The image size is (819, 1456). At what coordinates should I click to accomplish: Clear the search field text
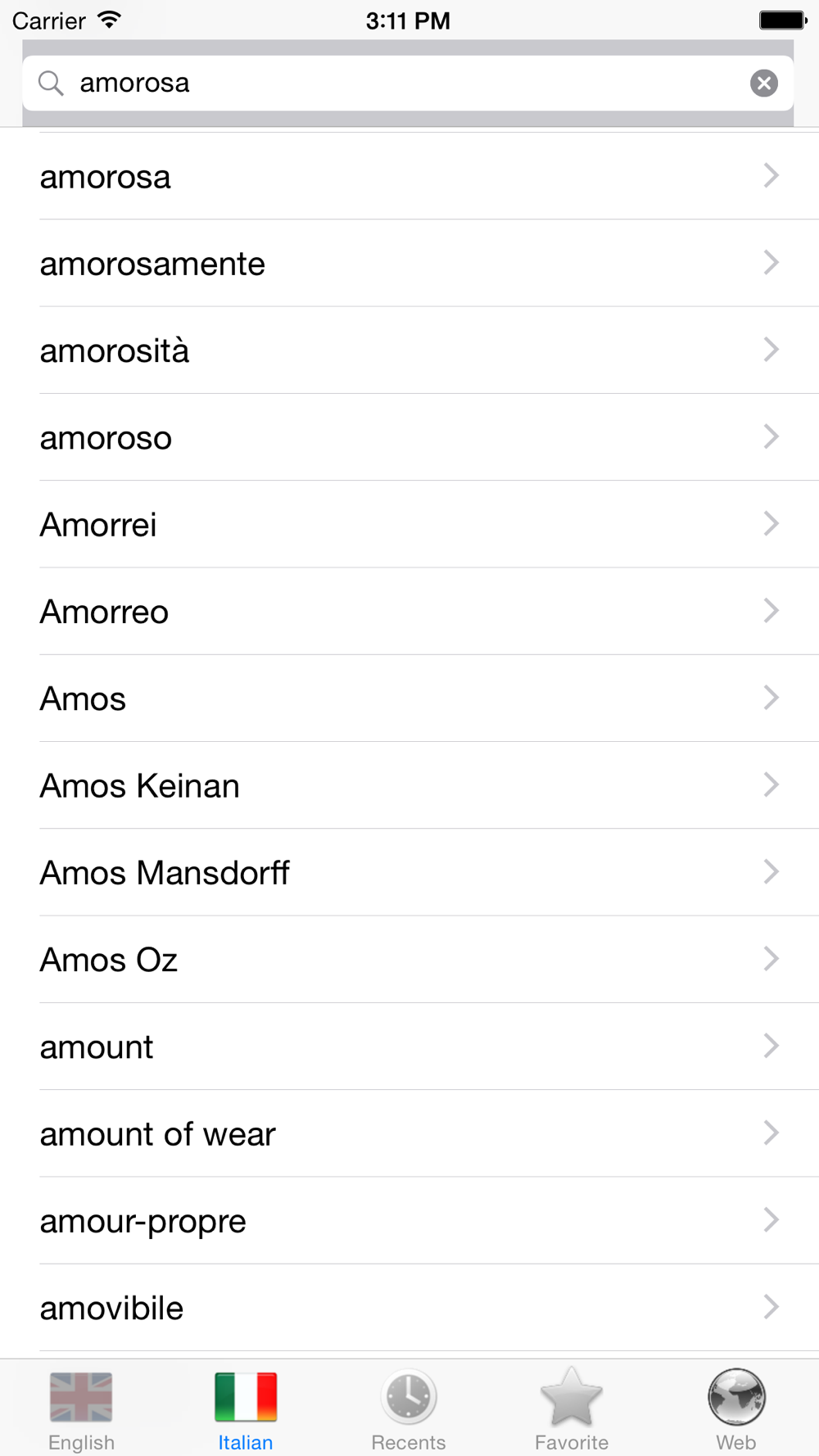(x=763, y=83)
